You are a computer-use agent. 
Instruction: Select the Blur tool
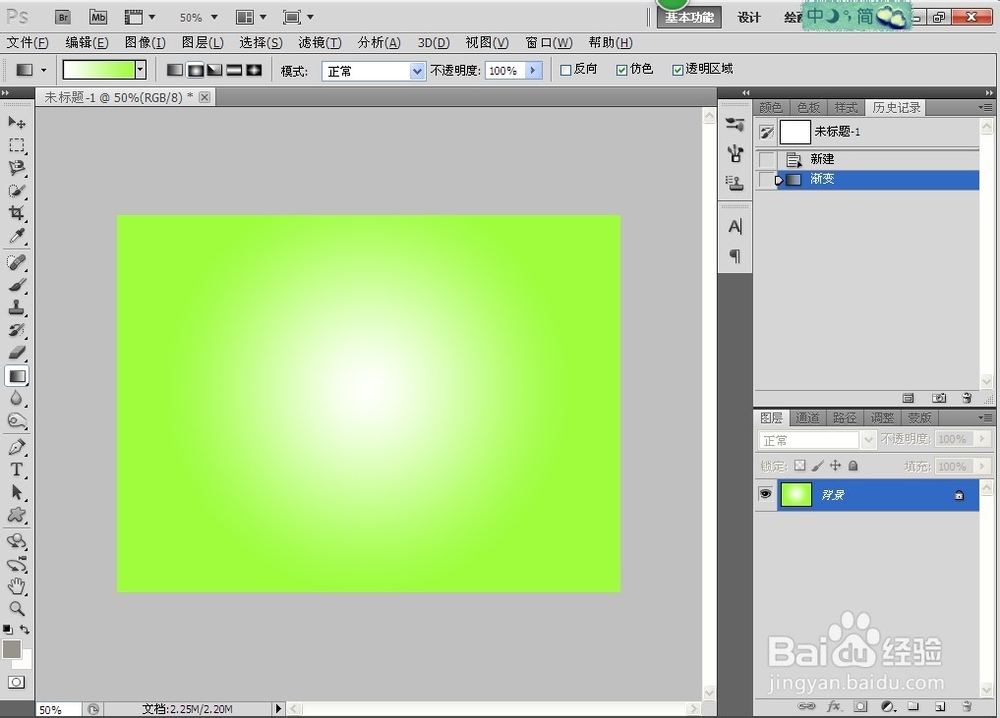click(17, 399)
